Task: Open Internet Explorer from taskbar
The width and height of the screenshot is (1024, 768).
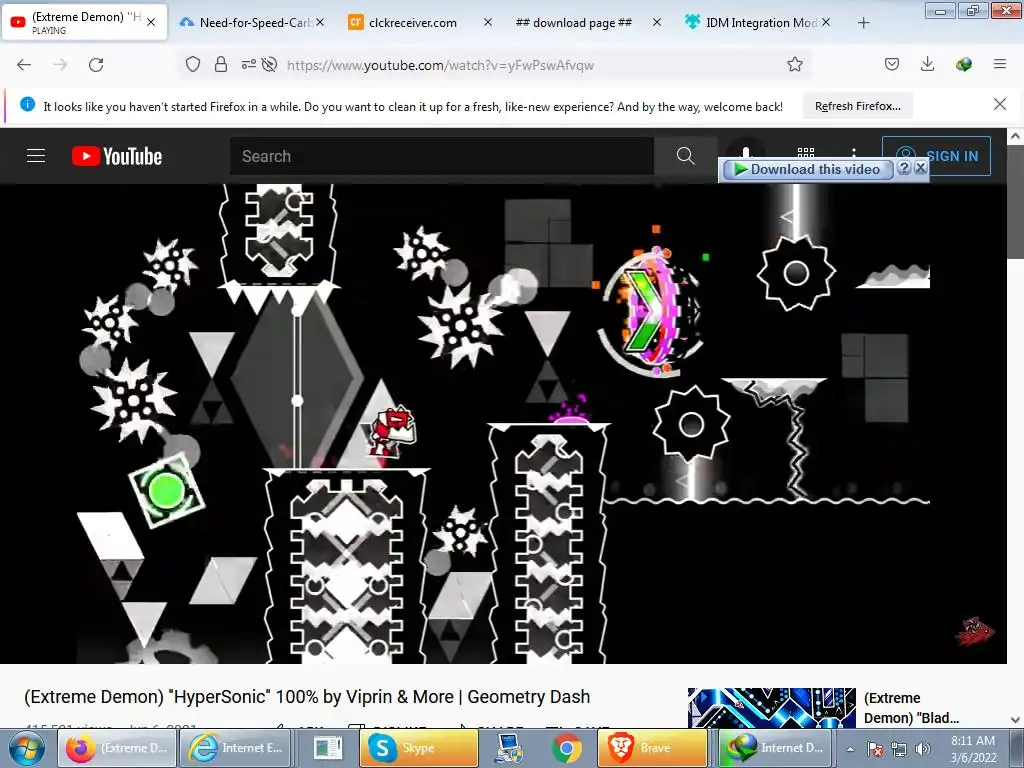Action: pos(236,748)
